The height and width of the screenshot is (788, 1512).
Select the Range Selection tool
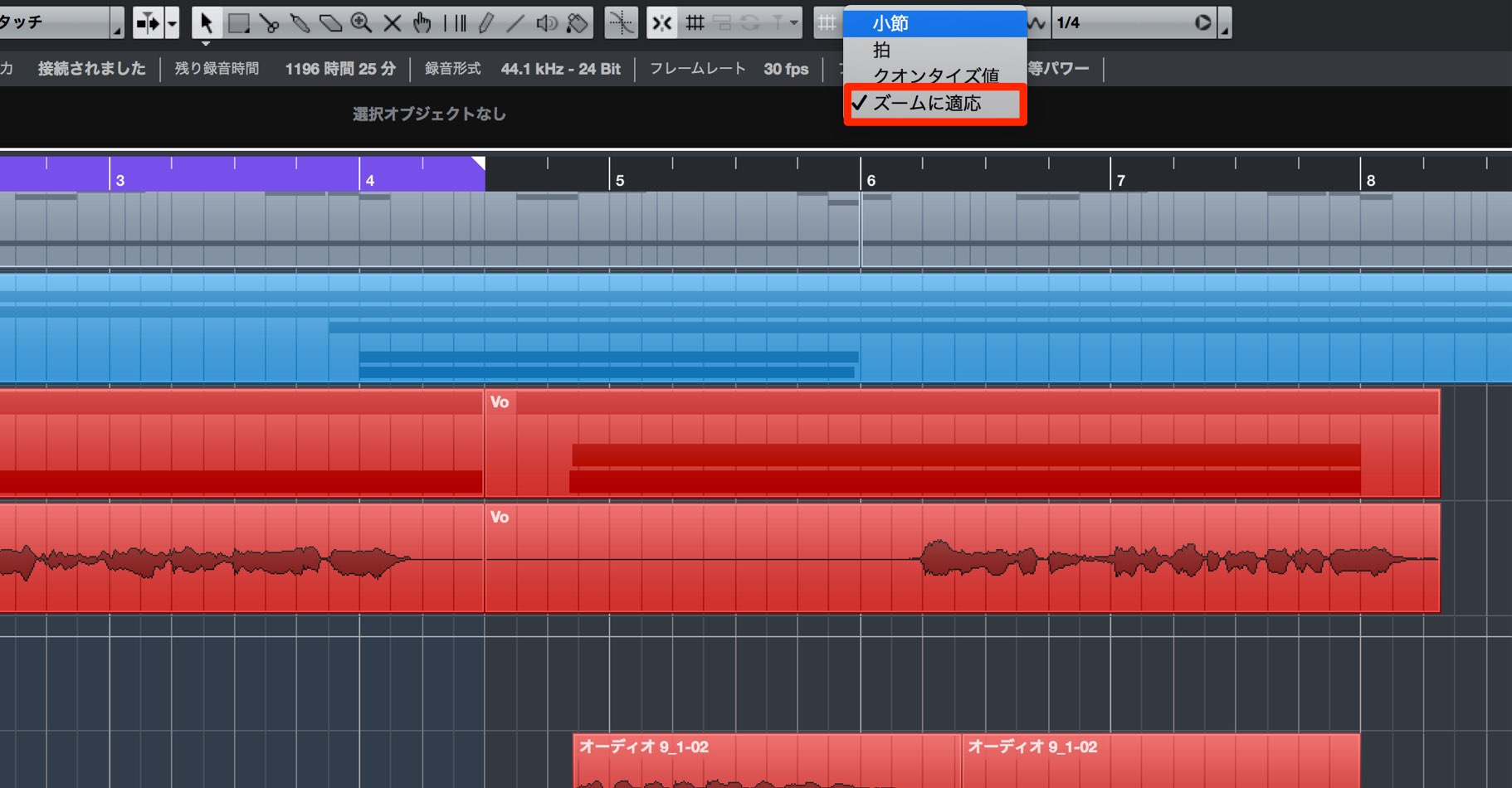click(239, 23)
